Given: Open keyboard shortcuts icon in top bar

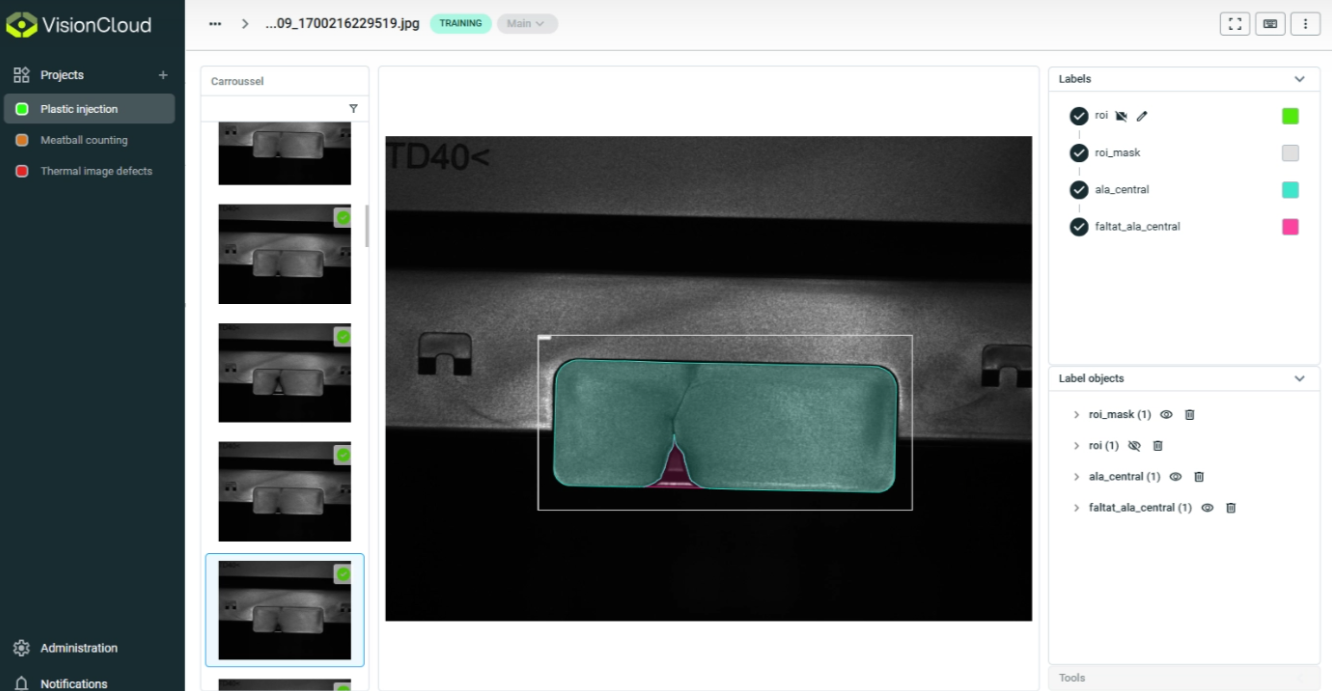Looking at the screenshot, I should pyautogui.click(x=1270, y=24).
